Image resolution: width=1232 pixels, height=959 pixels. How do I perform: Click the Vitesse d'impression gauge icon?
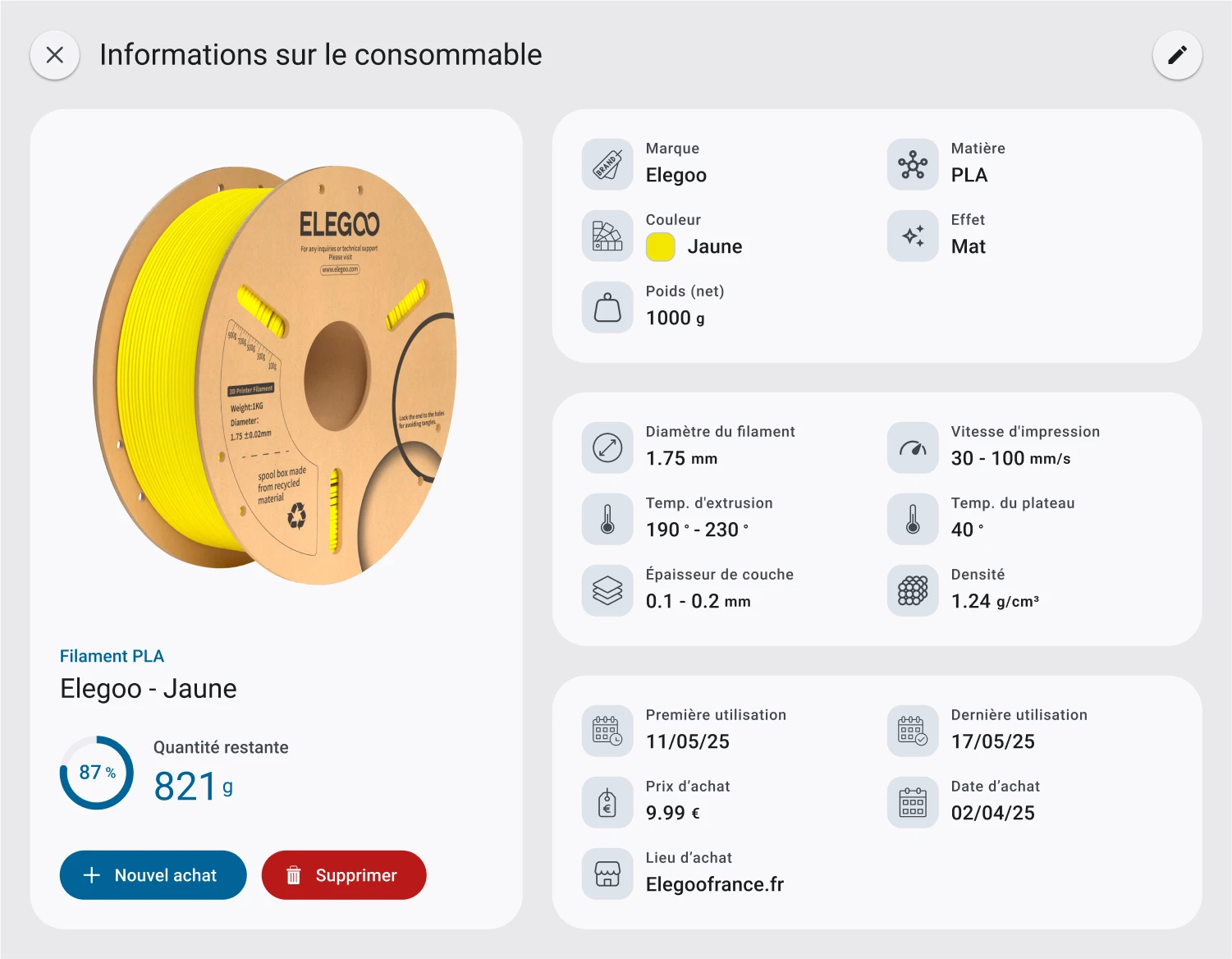pyautogui.click(x=913, y=447)
